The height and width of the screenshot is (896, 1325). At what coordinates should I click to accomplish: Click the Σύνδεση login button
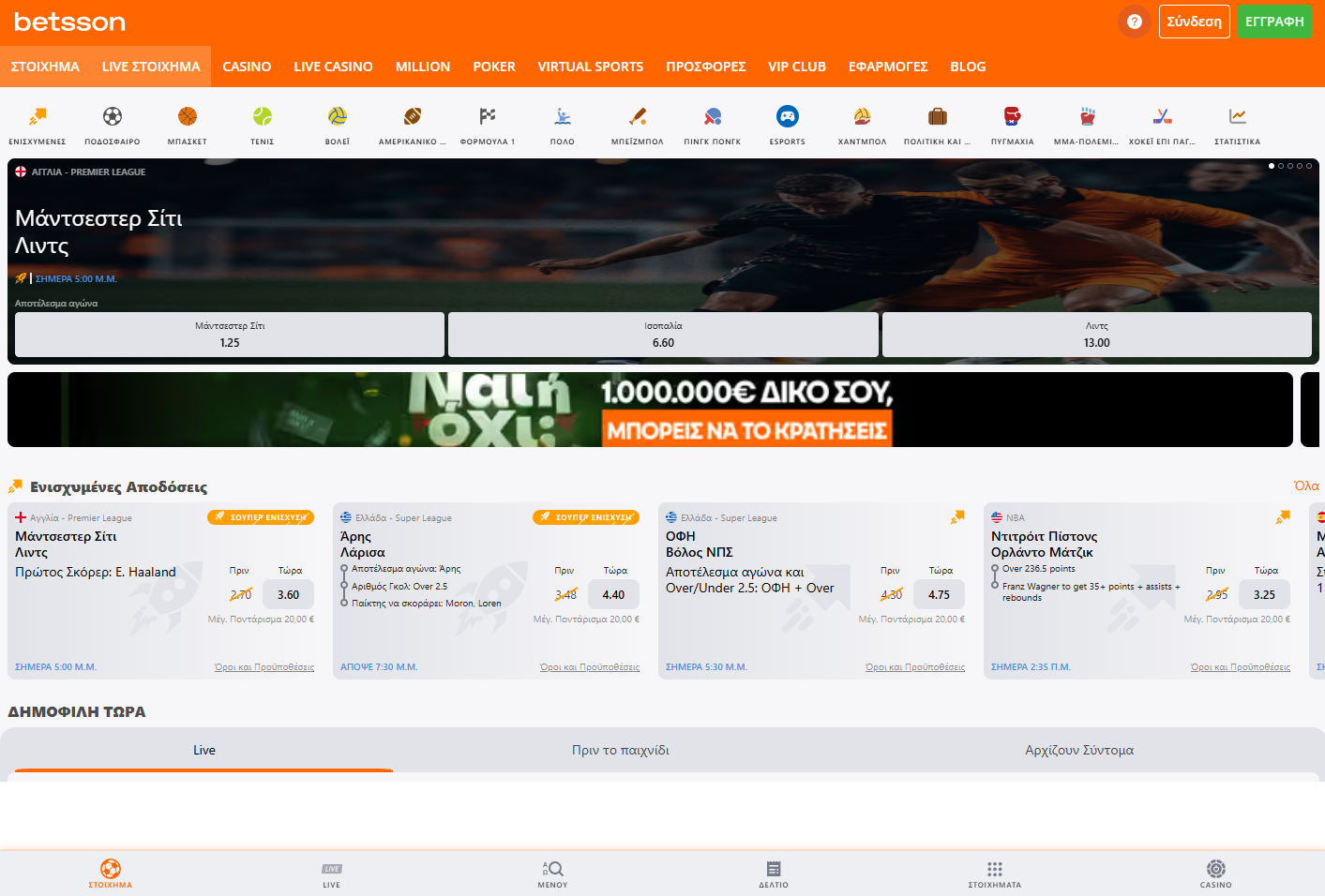coord(1194,22)
